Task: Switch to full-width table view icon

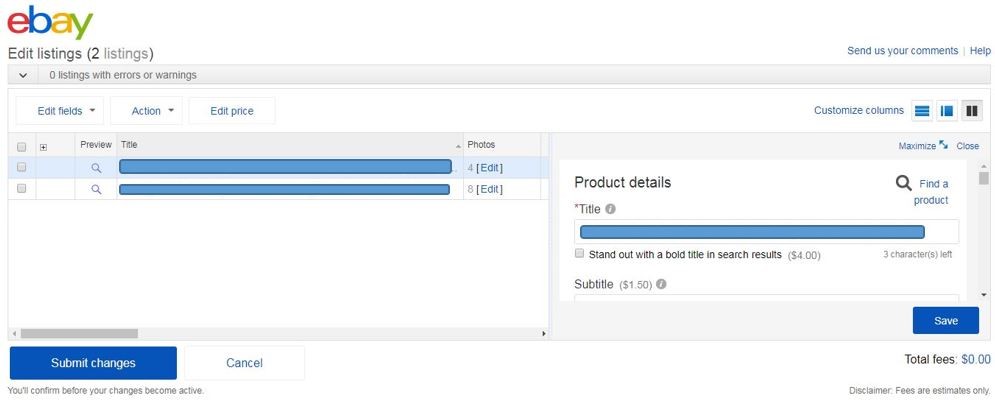Action: tap(922, 110)
